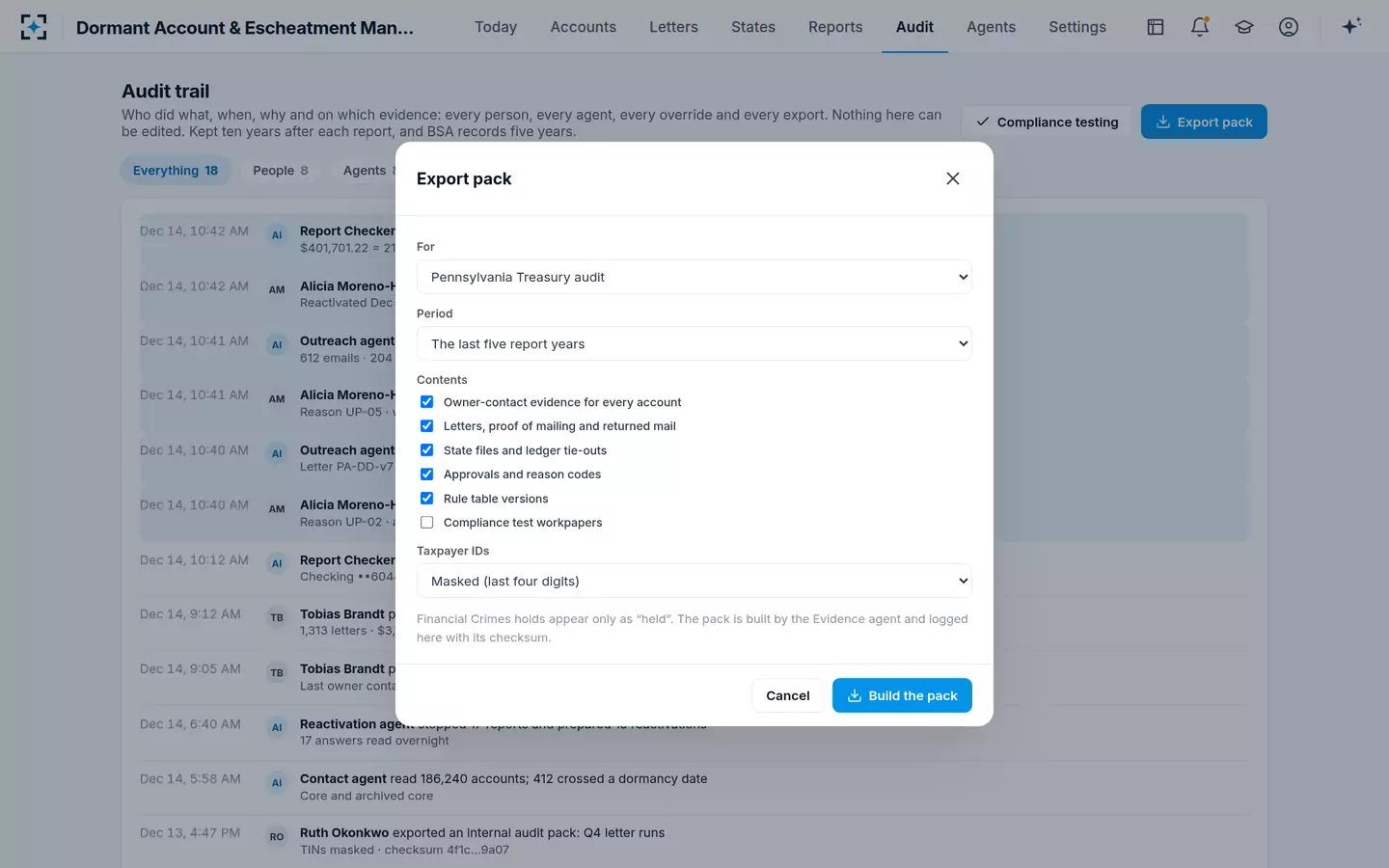Go to the Today tab
1389x868 pixels.
(x=496, y=27)
